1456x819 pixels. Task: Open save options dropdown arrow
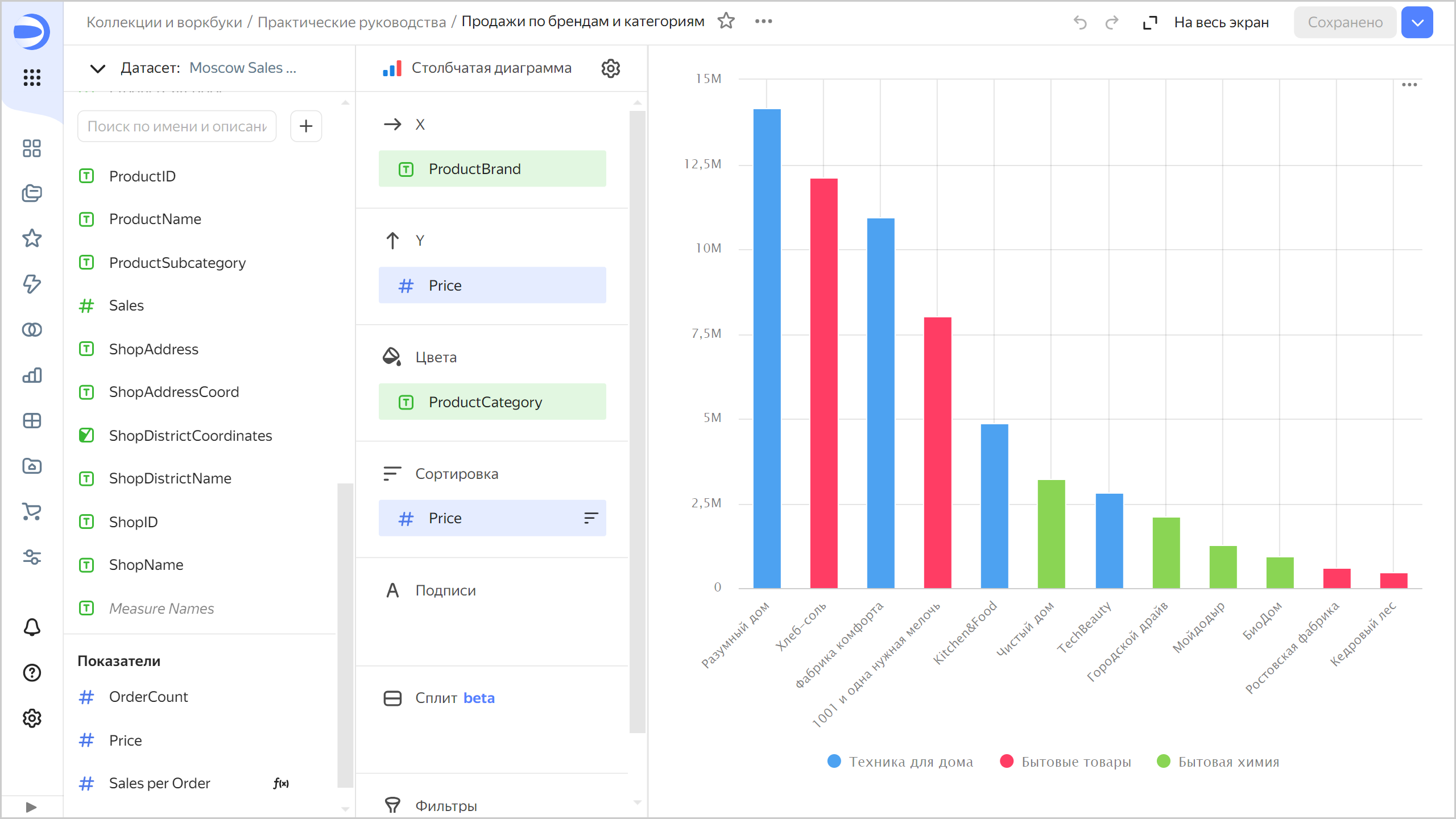coord(1417,22)
